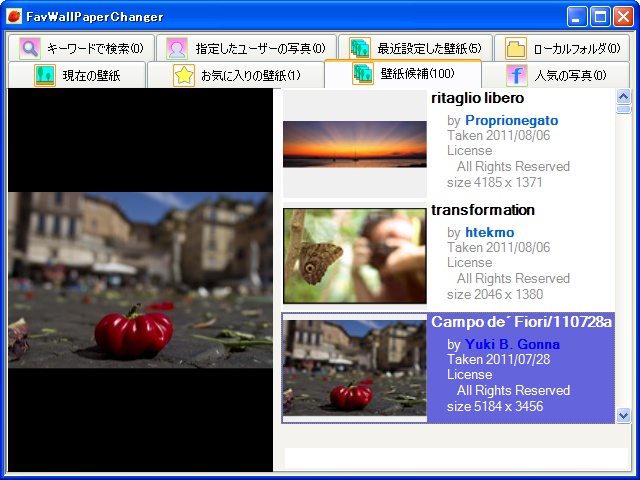This screenshot has height=480, width=640.
Task: Click the landscape icon on 現在の壁紙 tab
Action: pos(45,75)
